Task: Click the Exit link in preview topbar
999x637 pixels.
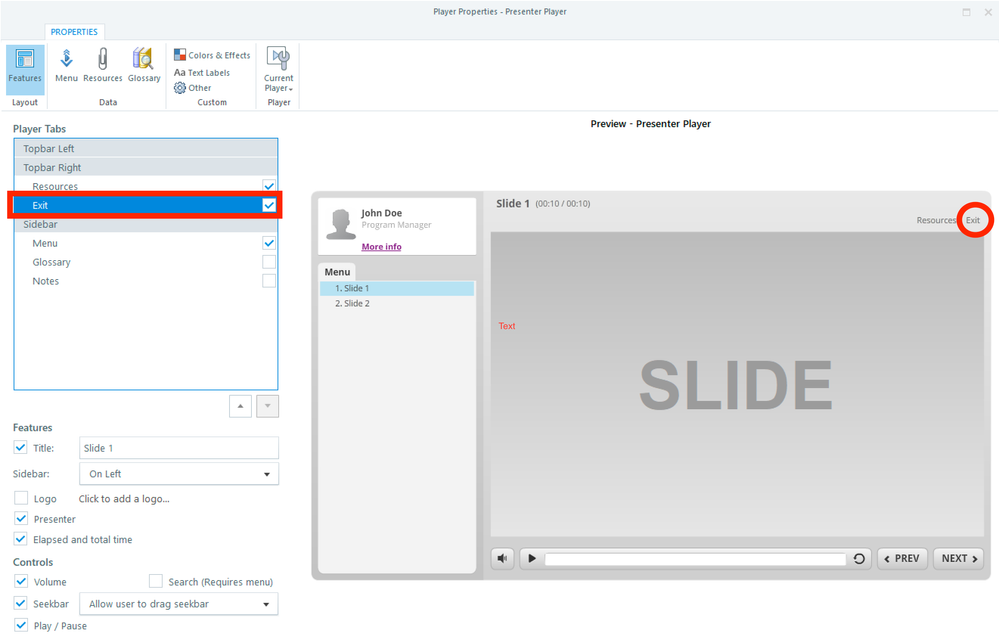Action: pos(973,220)
